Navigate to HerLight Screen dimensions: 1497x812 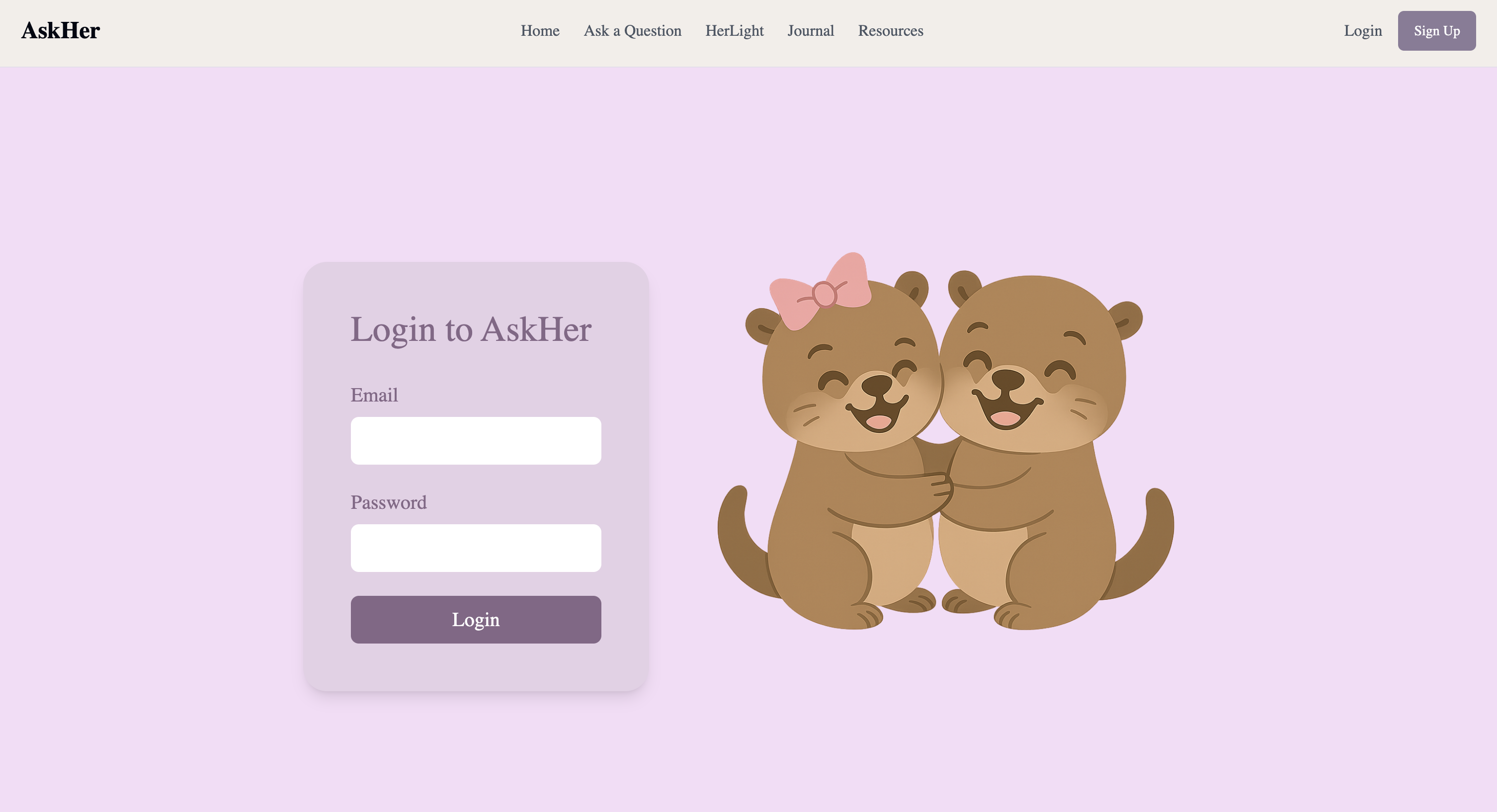(x=734, y=31)
